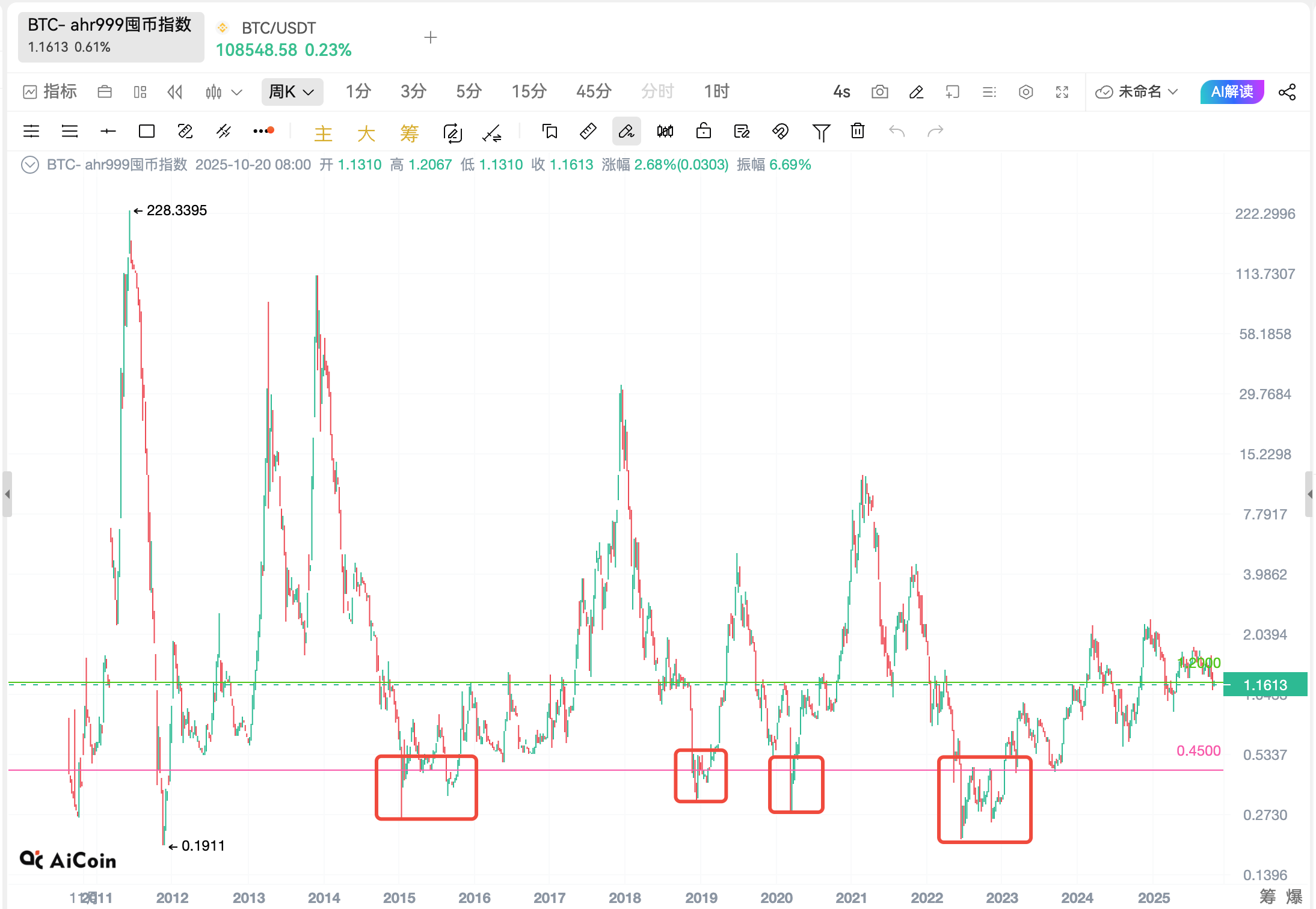The width and height of the screenshot is (1316, 909).
Task: Open the filter funnel tool
Action: point(820,132)
